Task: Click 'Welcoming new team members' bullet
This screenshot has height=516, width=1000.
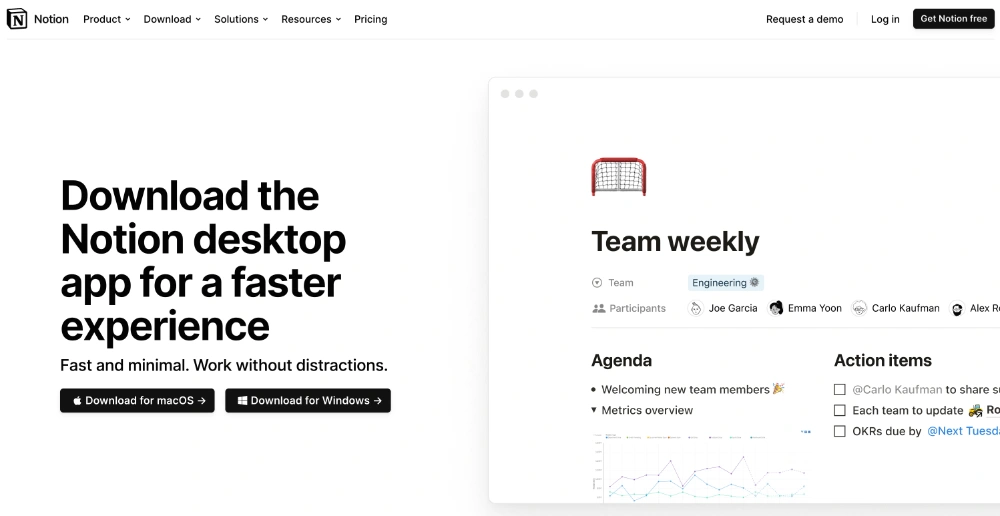Action: [686, 389]
